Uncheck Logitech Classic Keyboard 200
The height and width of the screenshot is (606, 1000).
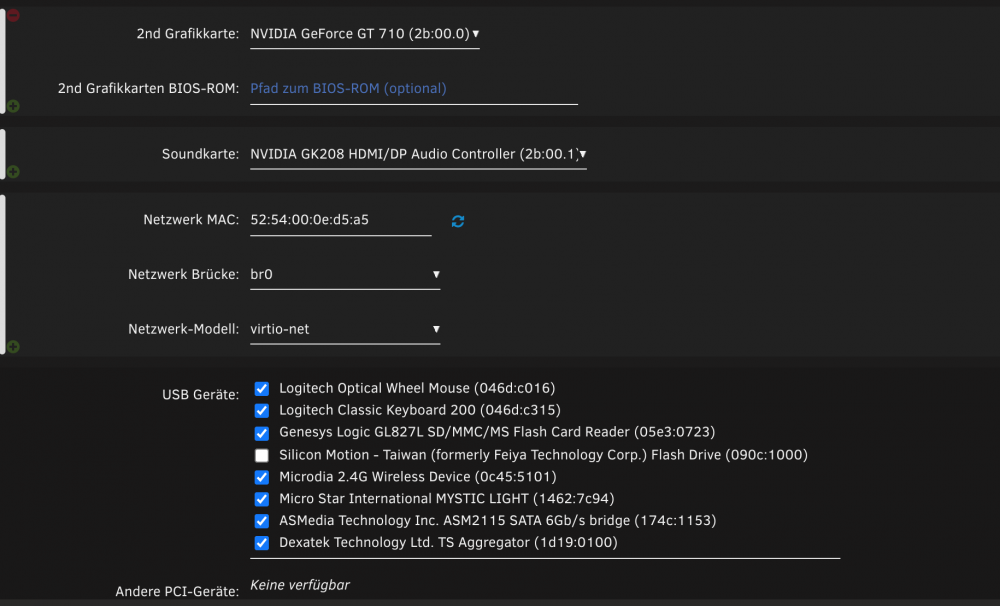pyautogui.click(x=261, y=410)
